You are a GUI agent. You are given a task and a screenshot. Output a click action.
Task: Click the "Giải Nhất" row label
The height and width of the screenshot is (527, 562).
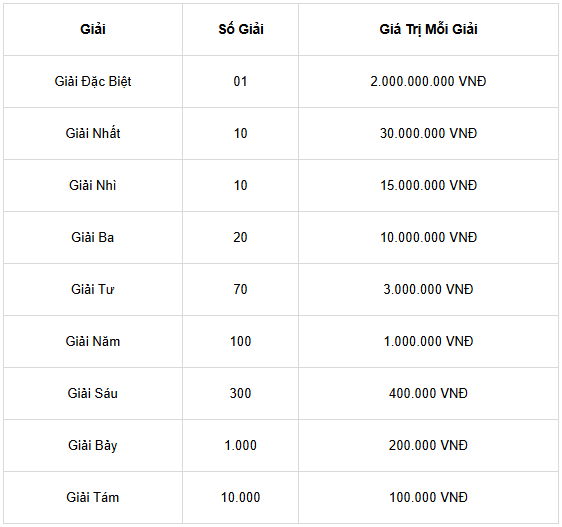coord(93,133)
